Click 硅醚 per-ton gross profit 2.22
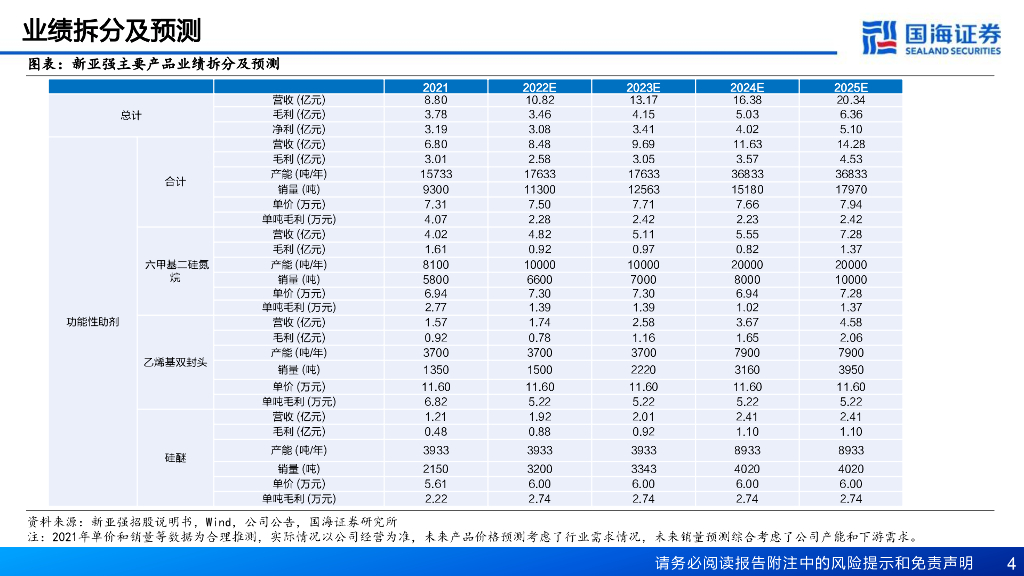The height and width of the screenshot is (576, 1024). [x=436, y=499]
